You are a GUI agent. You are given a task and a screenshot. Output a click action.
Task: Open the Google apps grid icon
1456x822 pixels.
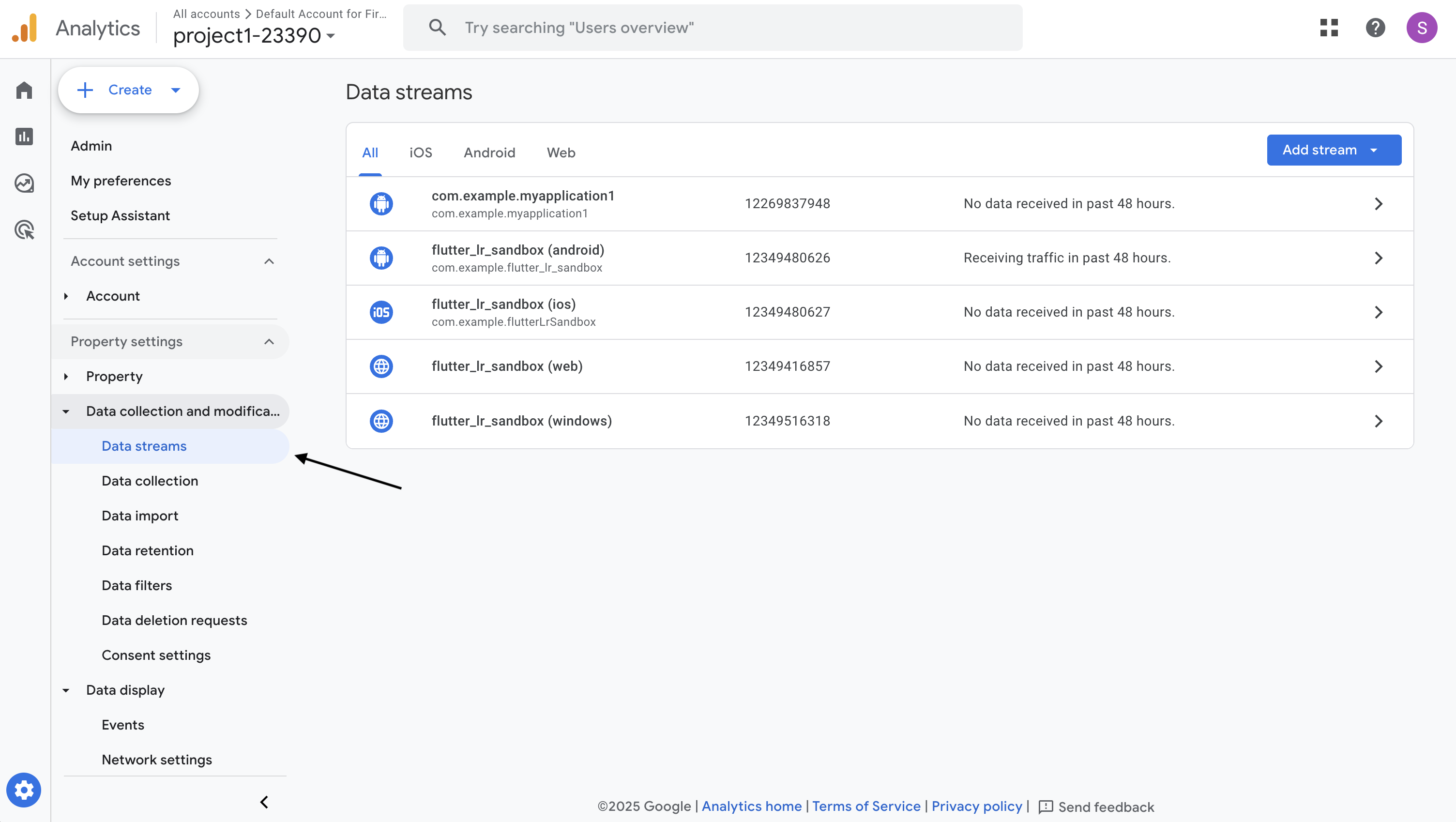tap(1329, 27)
